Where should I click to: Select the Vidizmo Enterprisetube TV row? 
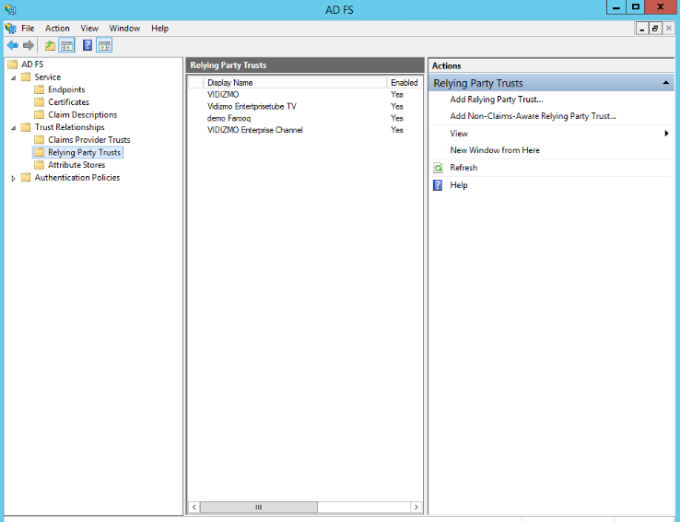251,106
